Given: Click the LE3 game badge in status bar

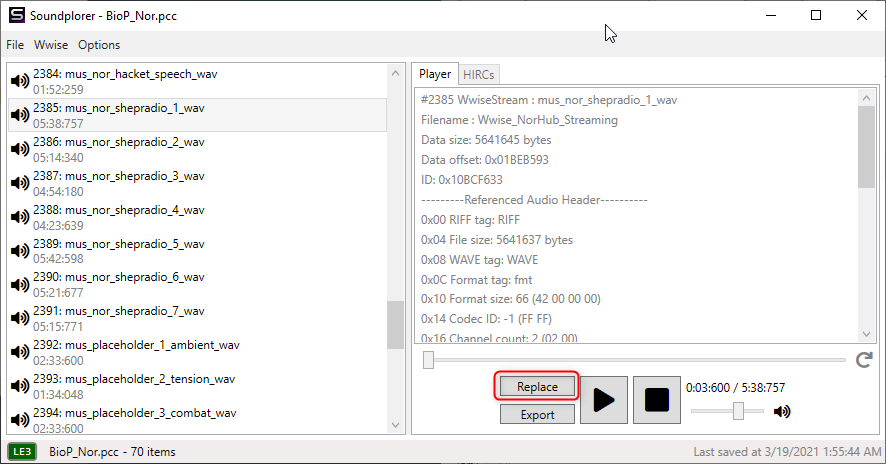Looking at the screenshot, I should tap(22, 452).
